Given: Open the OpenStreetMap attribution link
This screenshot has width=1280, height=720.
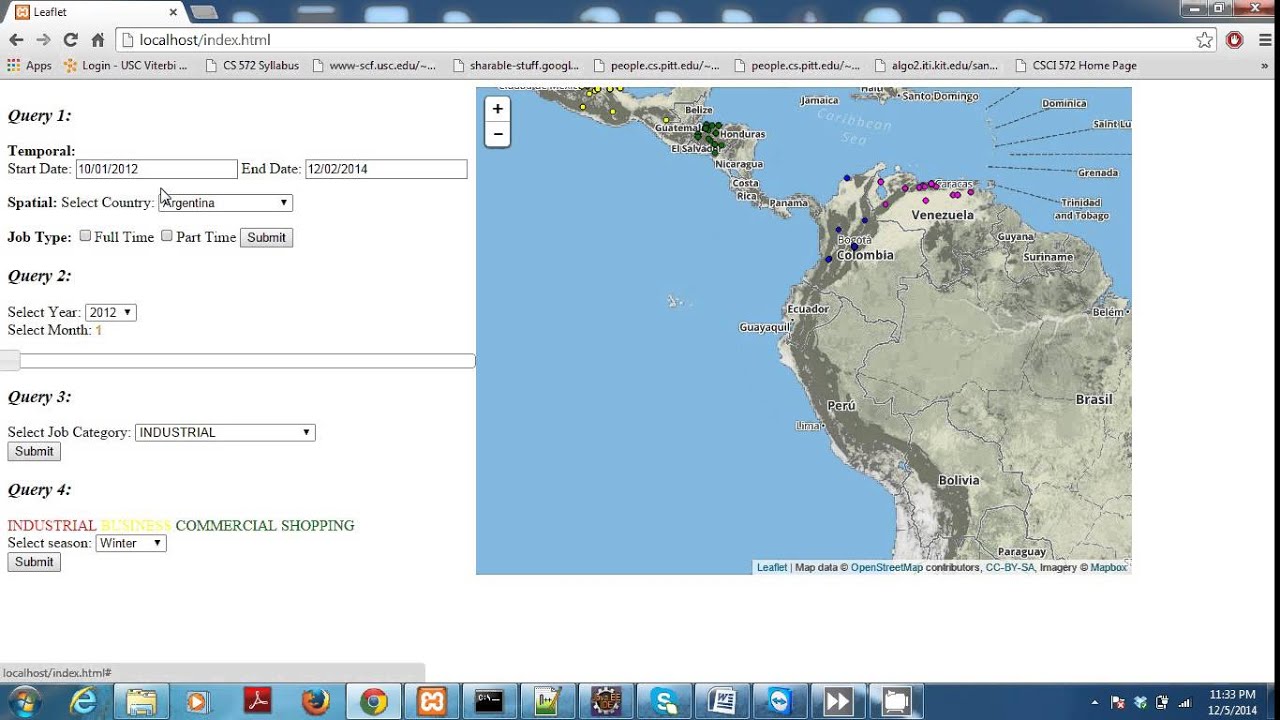Looking at the screenshot, I should click(x=886, y=567).
